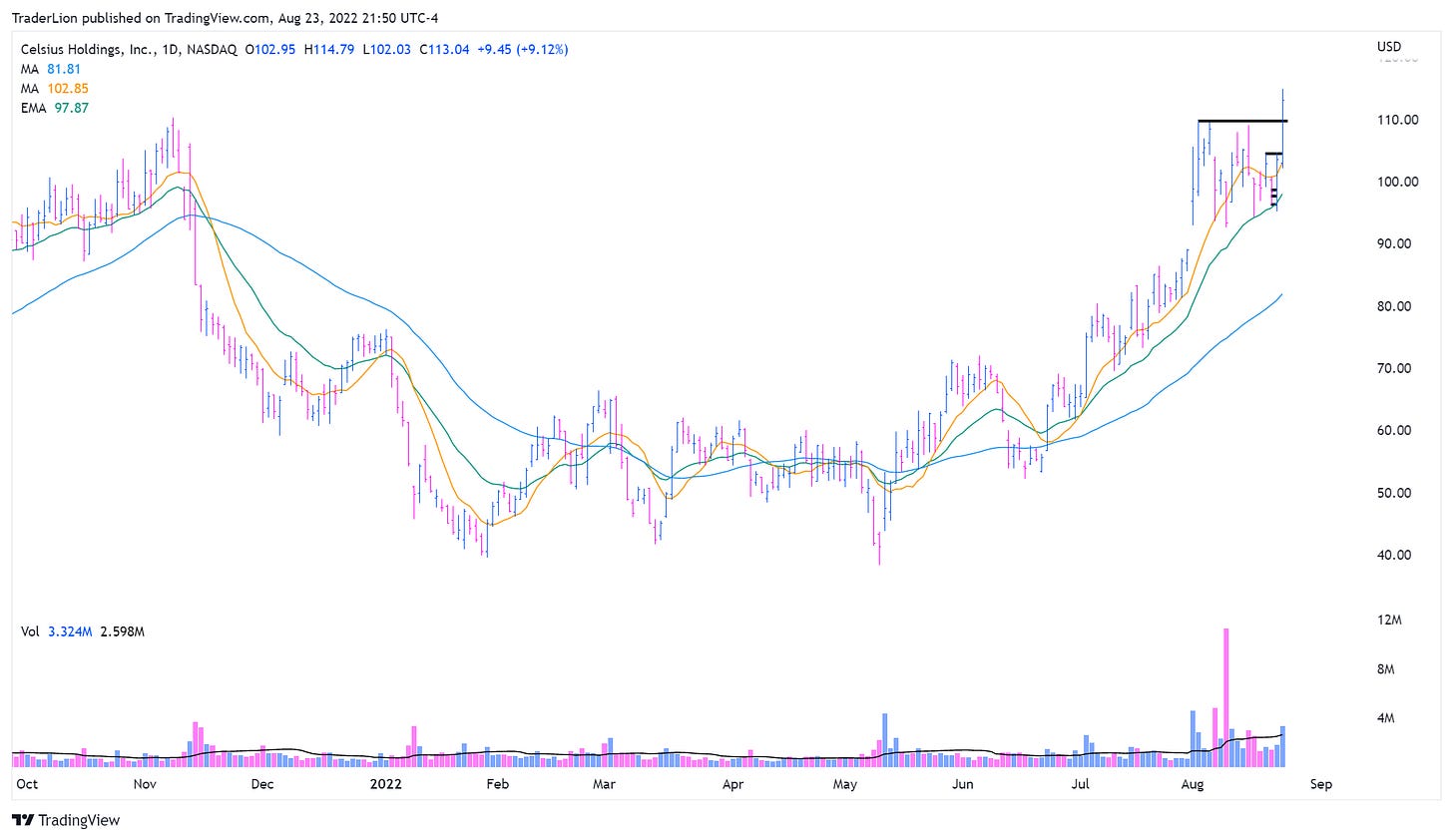The width and height of the screenshot is (1453, 840).
Task: Click the 110.00 price axis label
Action: click(1397, 120)
